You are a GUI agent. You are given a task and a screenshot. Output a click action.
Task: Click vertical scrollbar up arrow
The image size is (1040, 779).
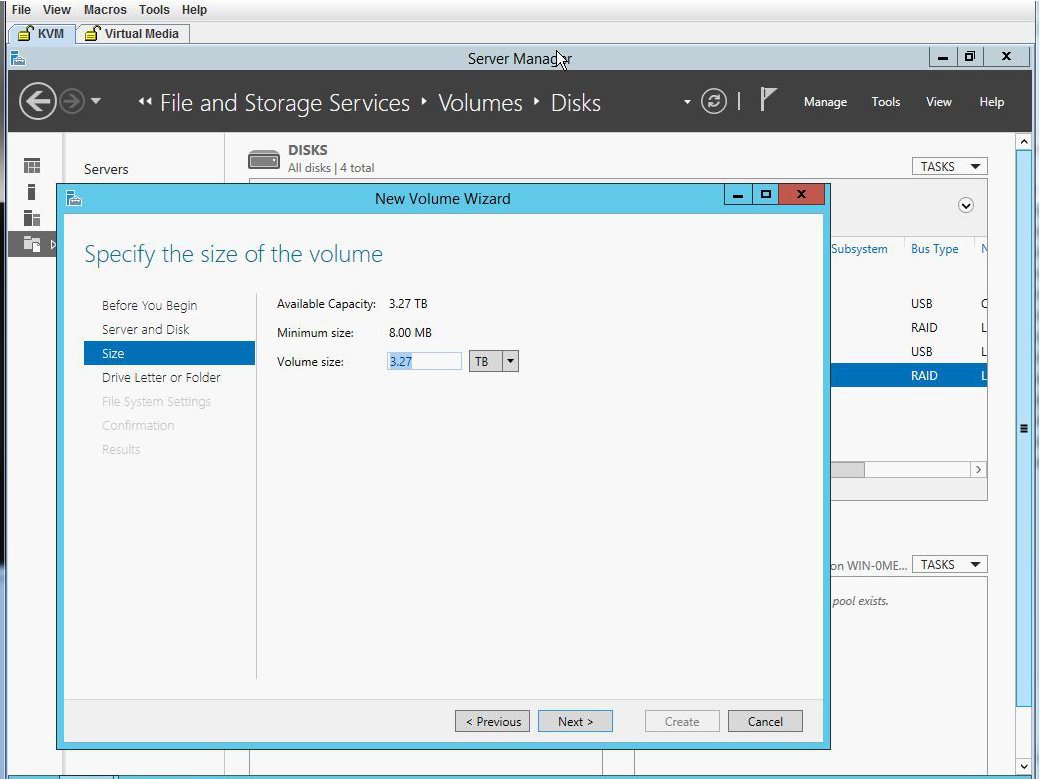click(1023, 141)
